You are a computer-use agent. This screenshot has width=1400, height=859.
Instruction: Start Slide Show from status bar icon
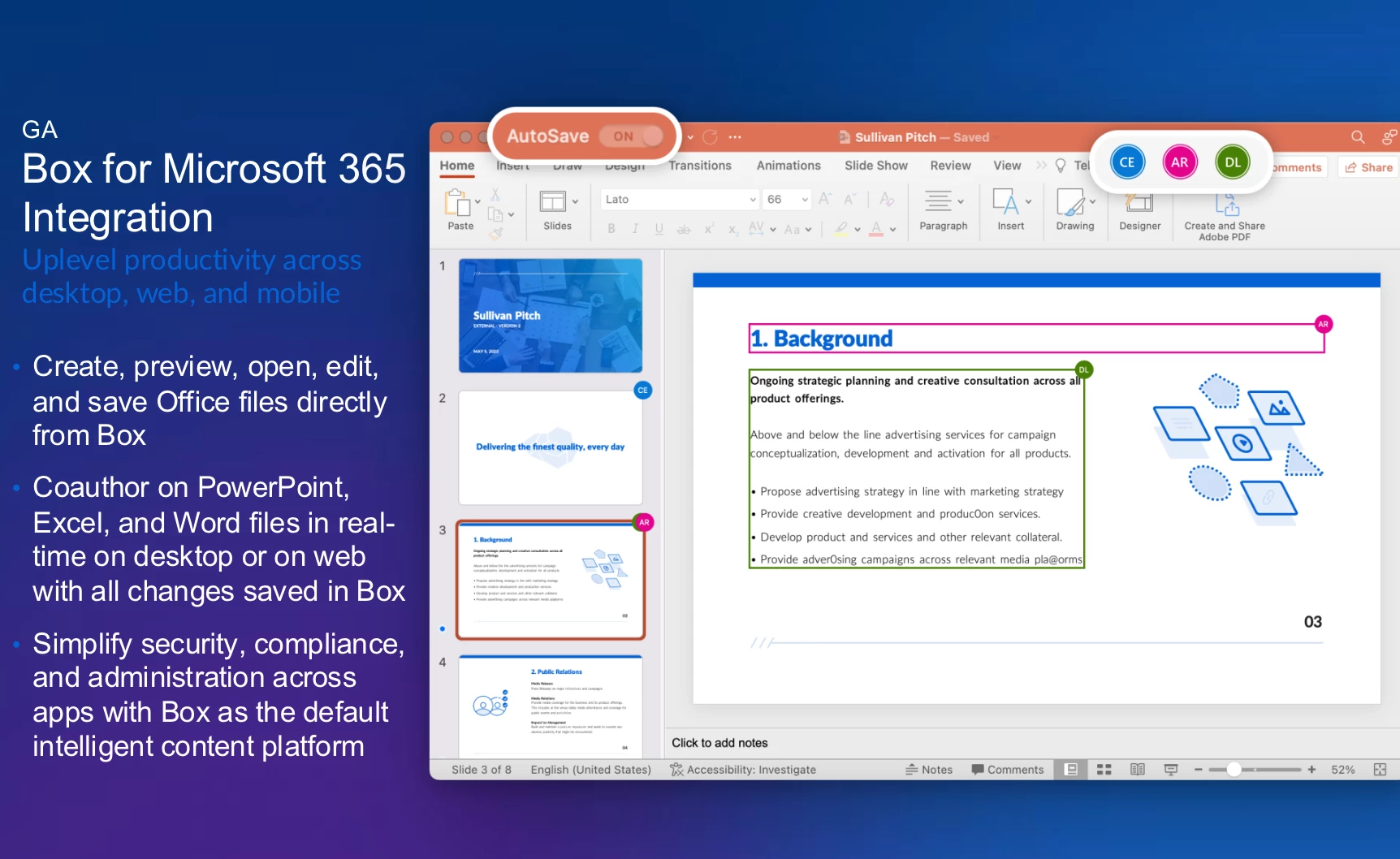click(1171, 770)
